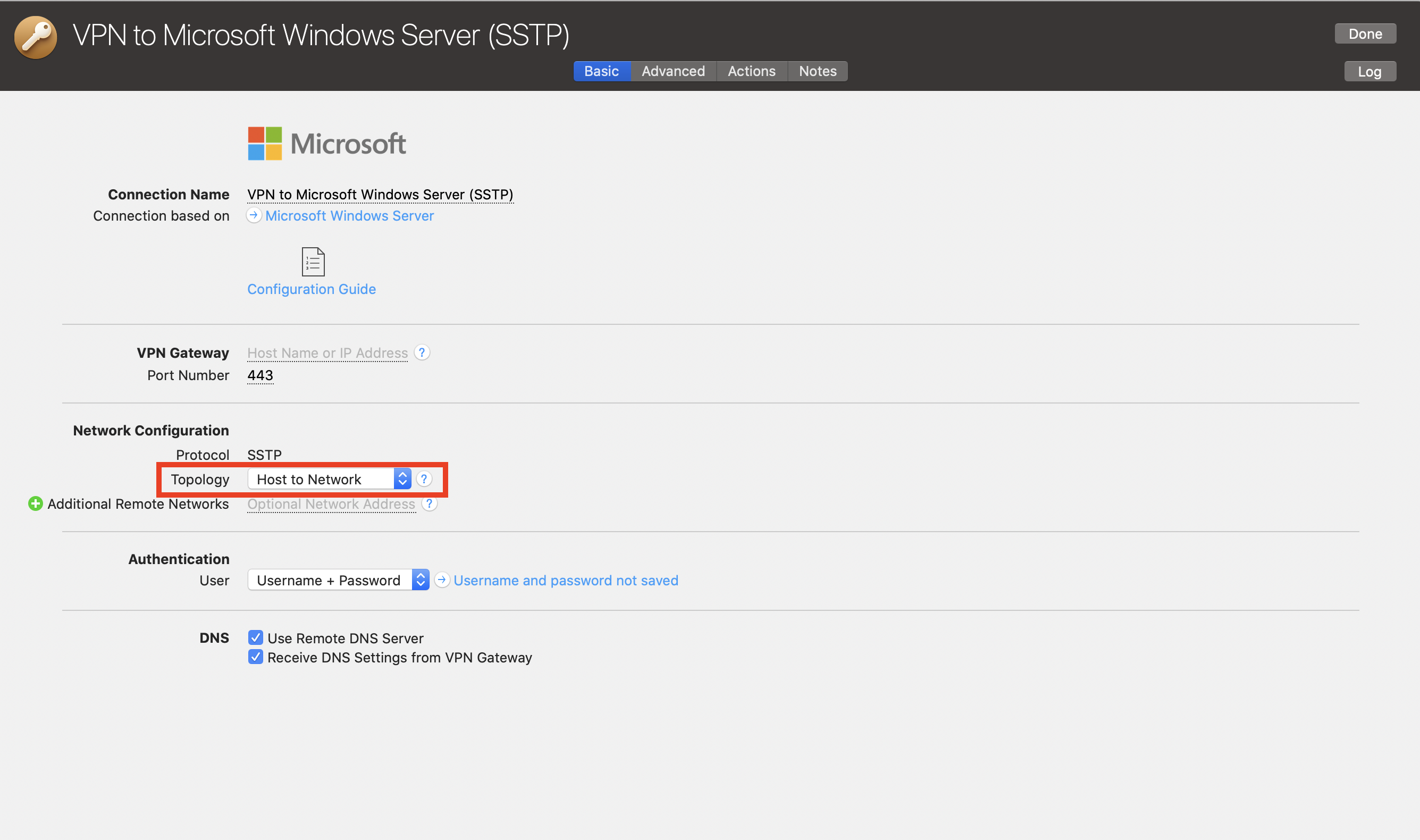This screenshot has width=1420, height=840.
Task: Open the Configuration Guide document icon
Action: pos(313,262)
